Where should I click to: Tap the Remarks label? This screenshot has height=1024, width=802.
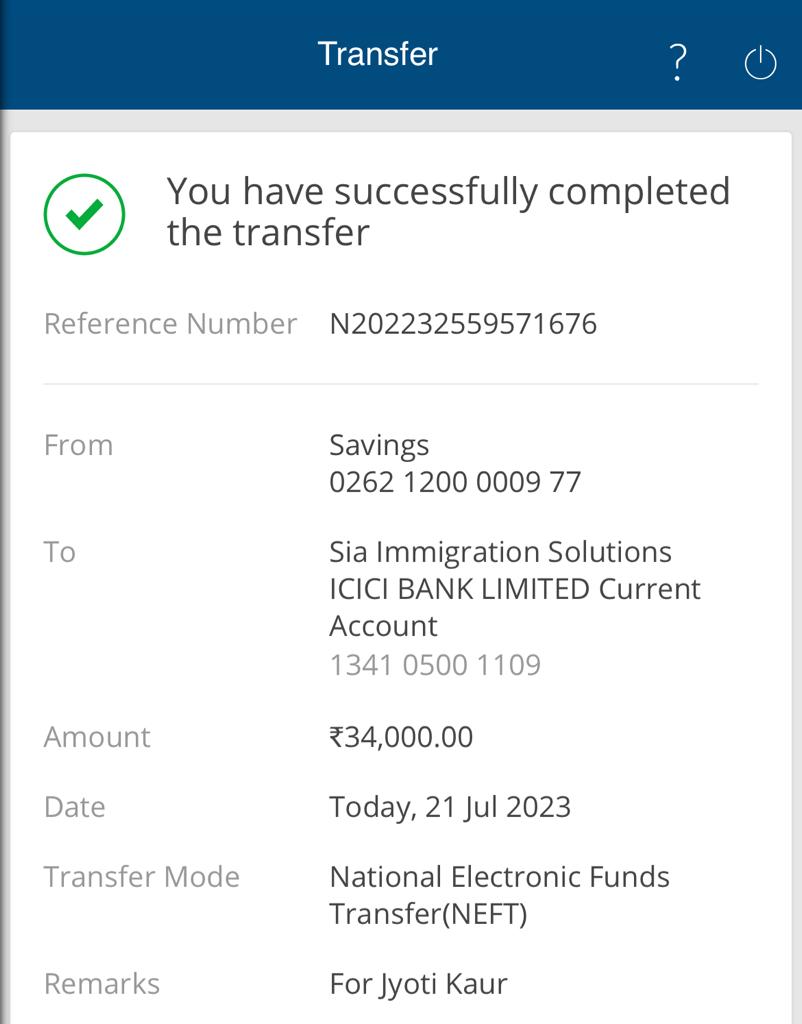(102, 984)
